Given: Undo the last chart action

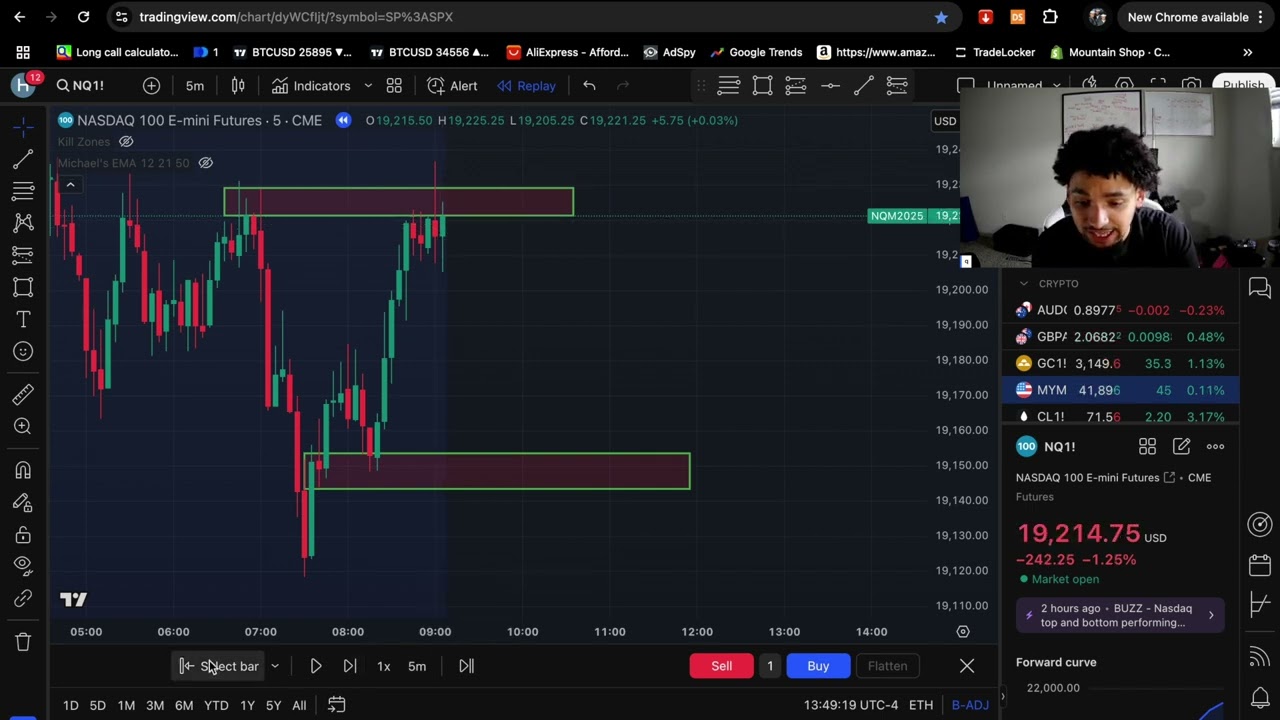Looking at the screenshot, I should pos(589,86).
